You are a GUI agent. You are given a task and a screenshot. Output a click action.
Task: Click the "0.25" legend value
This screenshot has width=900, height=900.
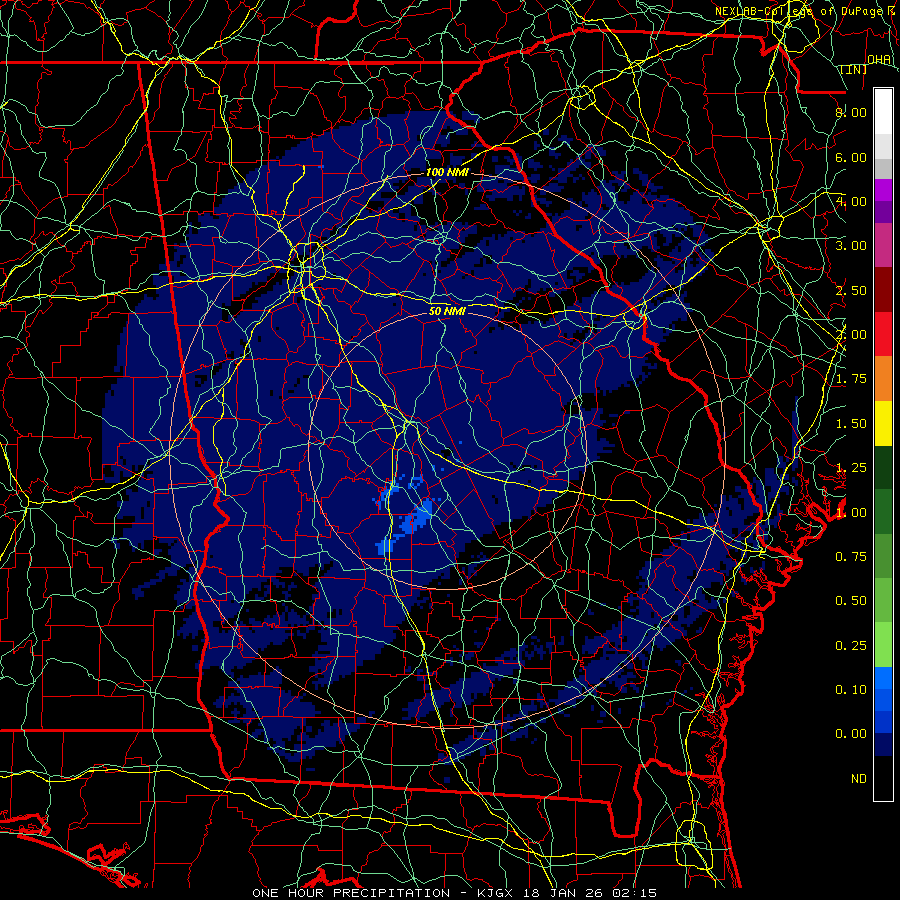851,646
